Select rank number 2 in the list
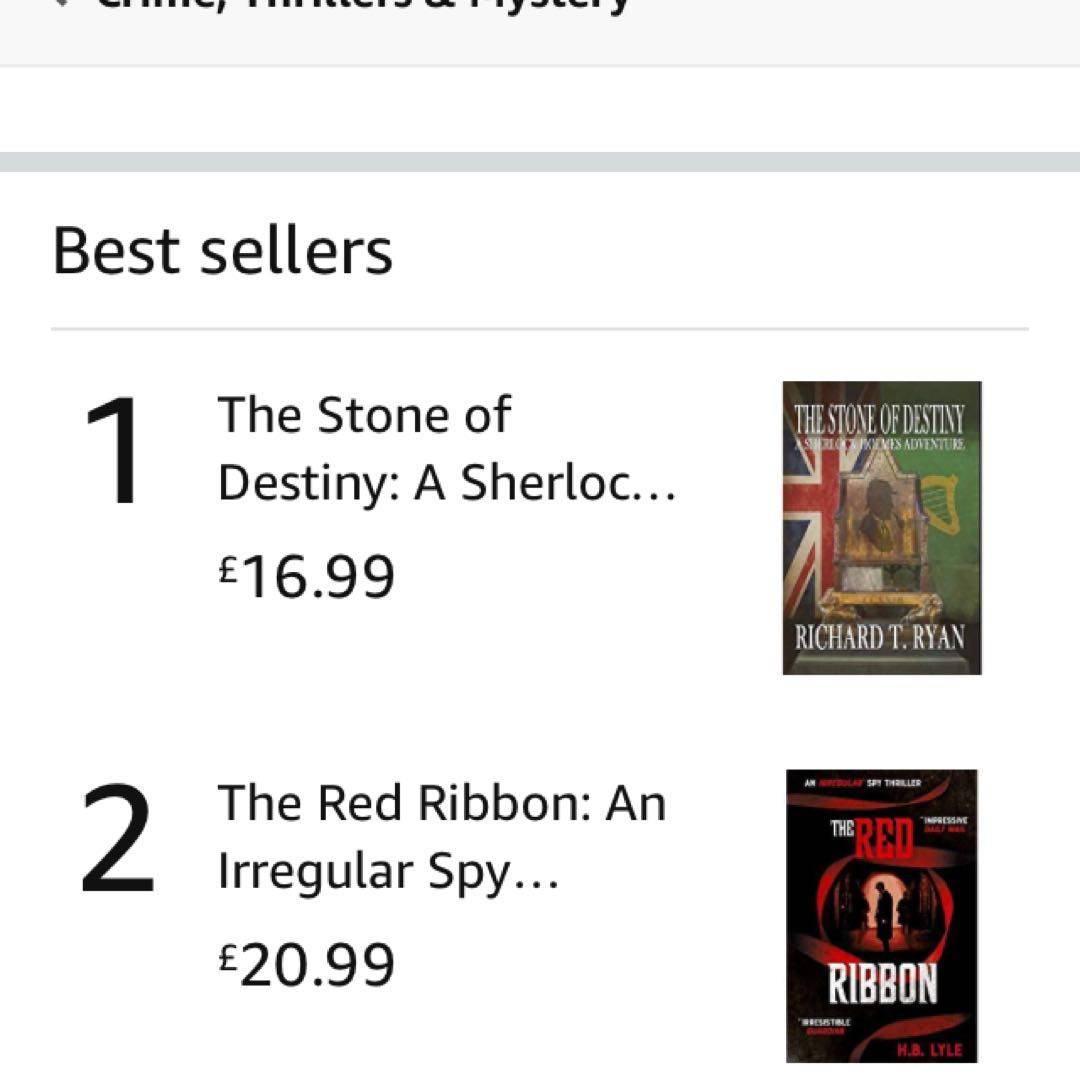Screen dimensions: 1080x1080 click(118, 840)
